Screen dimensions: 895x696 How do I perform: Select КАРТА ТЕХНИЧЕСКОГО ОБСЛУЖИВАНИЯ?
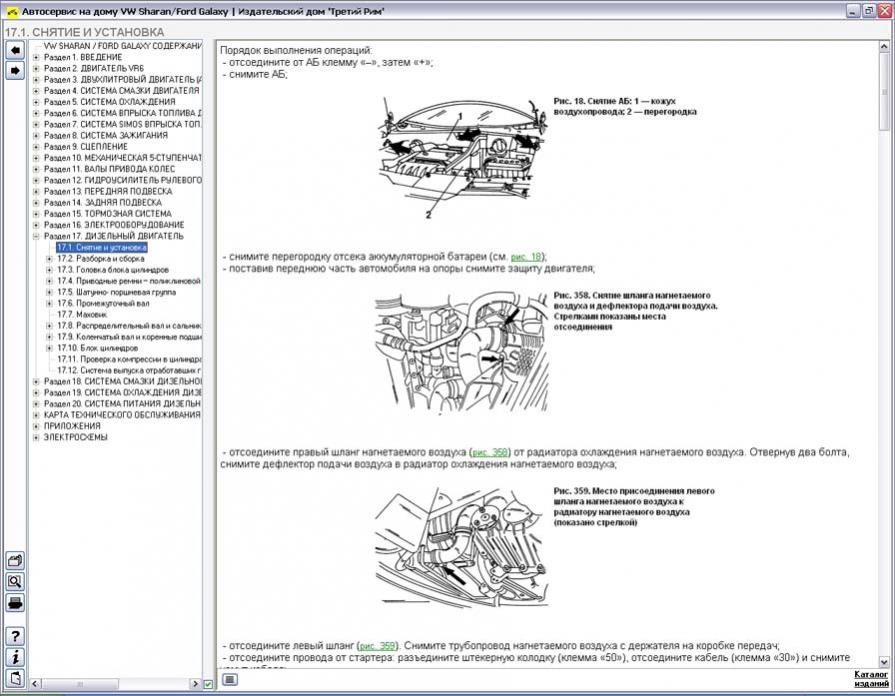coord(122,415)
